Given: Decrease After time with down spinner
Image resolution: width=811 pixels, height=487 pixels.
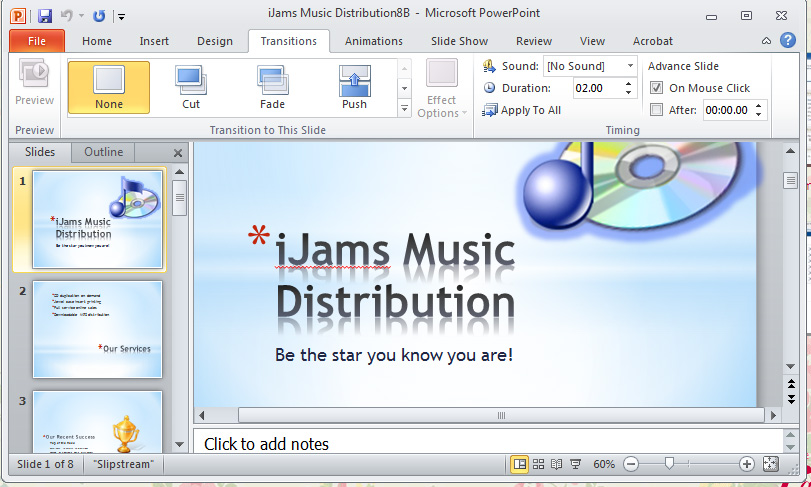Looking at the screenshot, I should coord(759,114).
